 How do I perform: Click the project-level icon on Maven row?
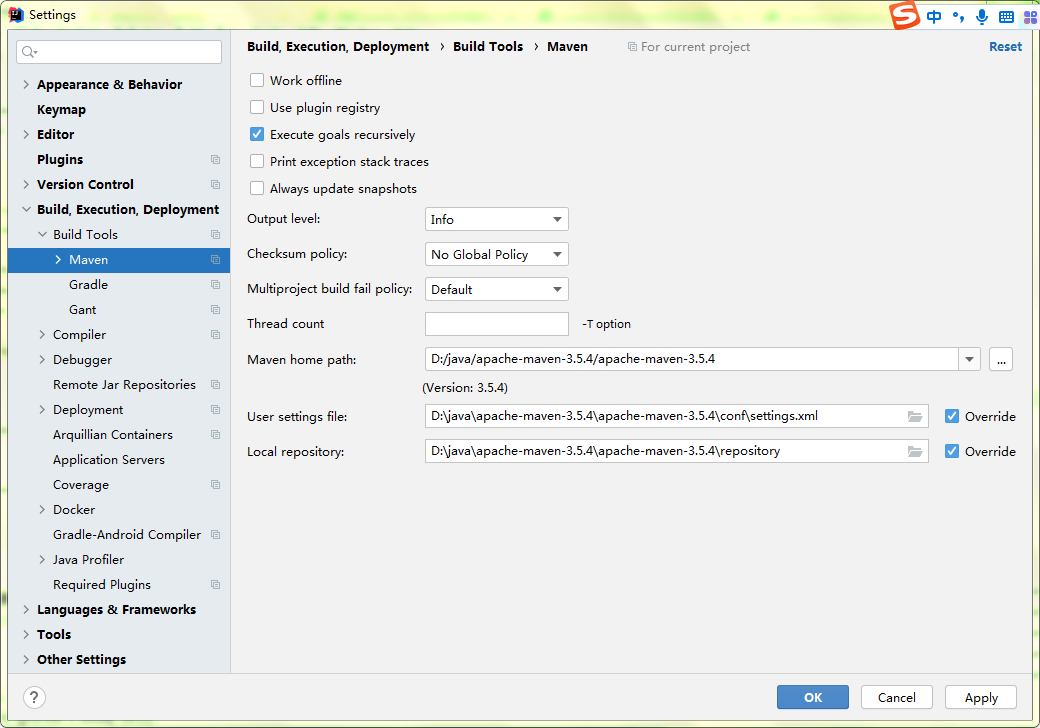pyautogui.click(x=216, y=260)
